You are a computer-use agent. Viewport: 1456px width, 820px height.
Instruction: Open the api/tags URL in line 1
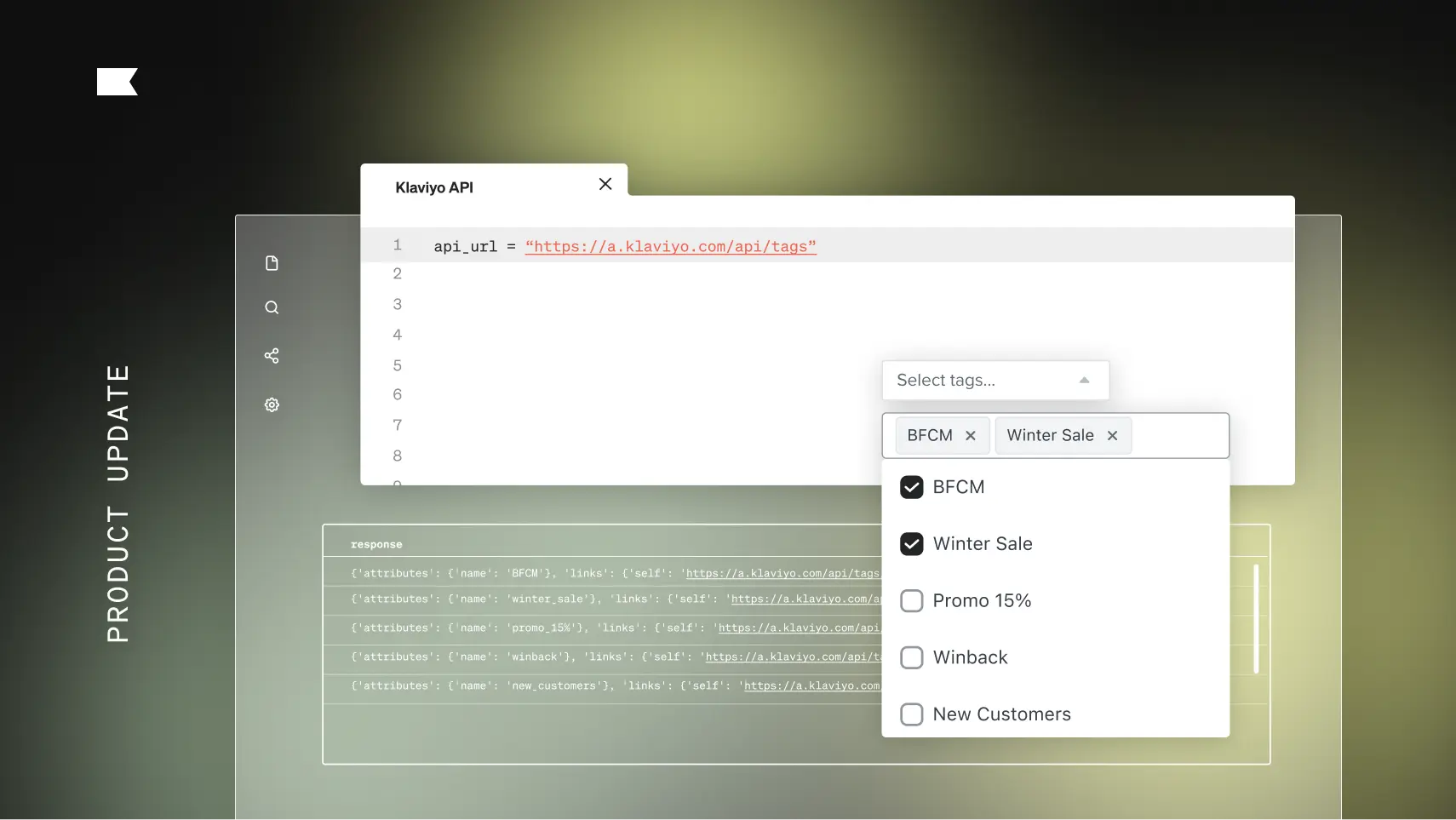point(671,247)
